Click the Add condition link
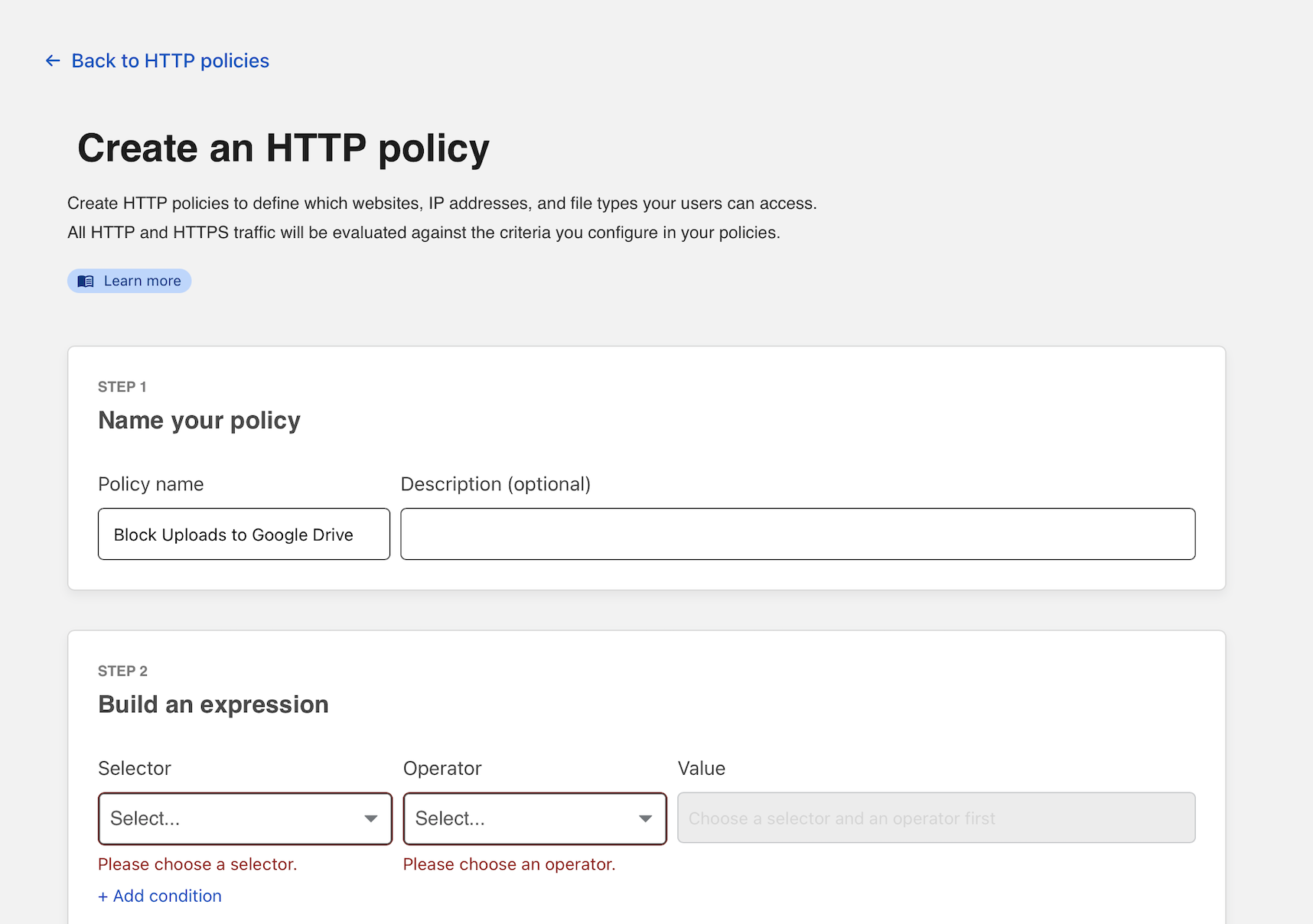This screenshot has width=1313, height=924. pos(159,896)
